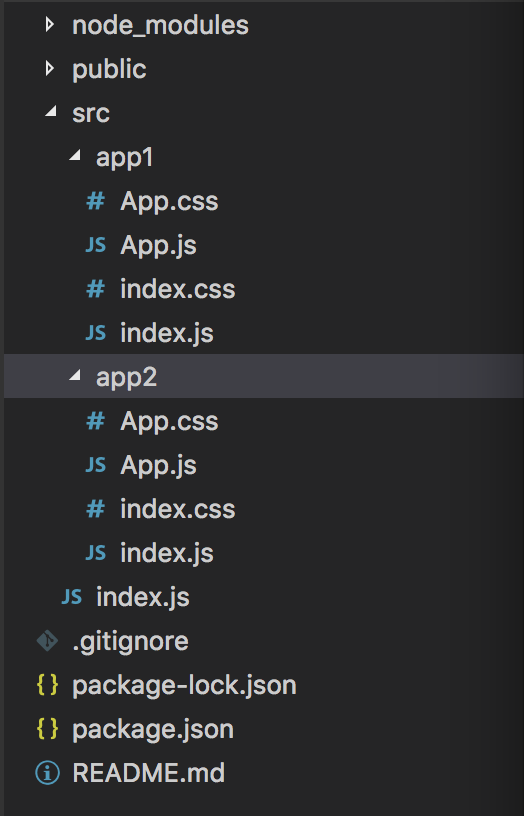Click JS icon of src root index.js
This screenshot has height=816, width=524.
[72, 596]
